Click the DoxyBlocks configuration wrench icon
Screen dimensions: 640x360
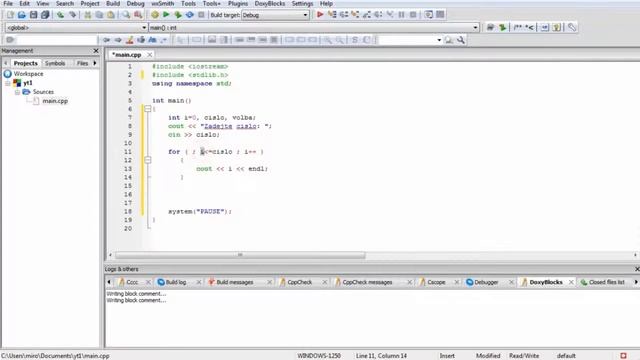[x=572, y=27]
